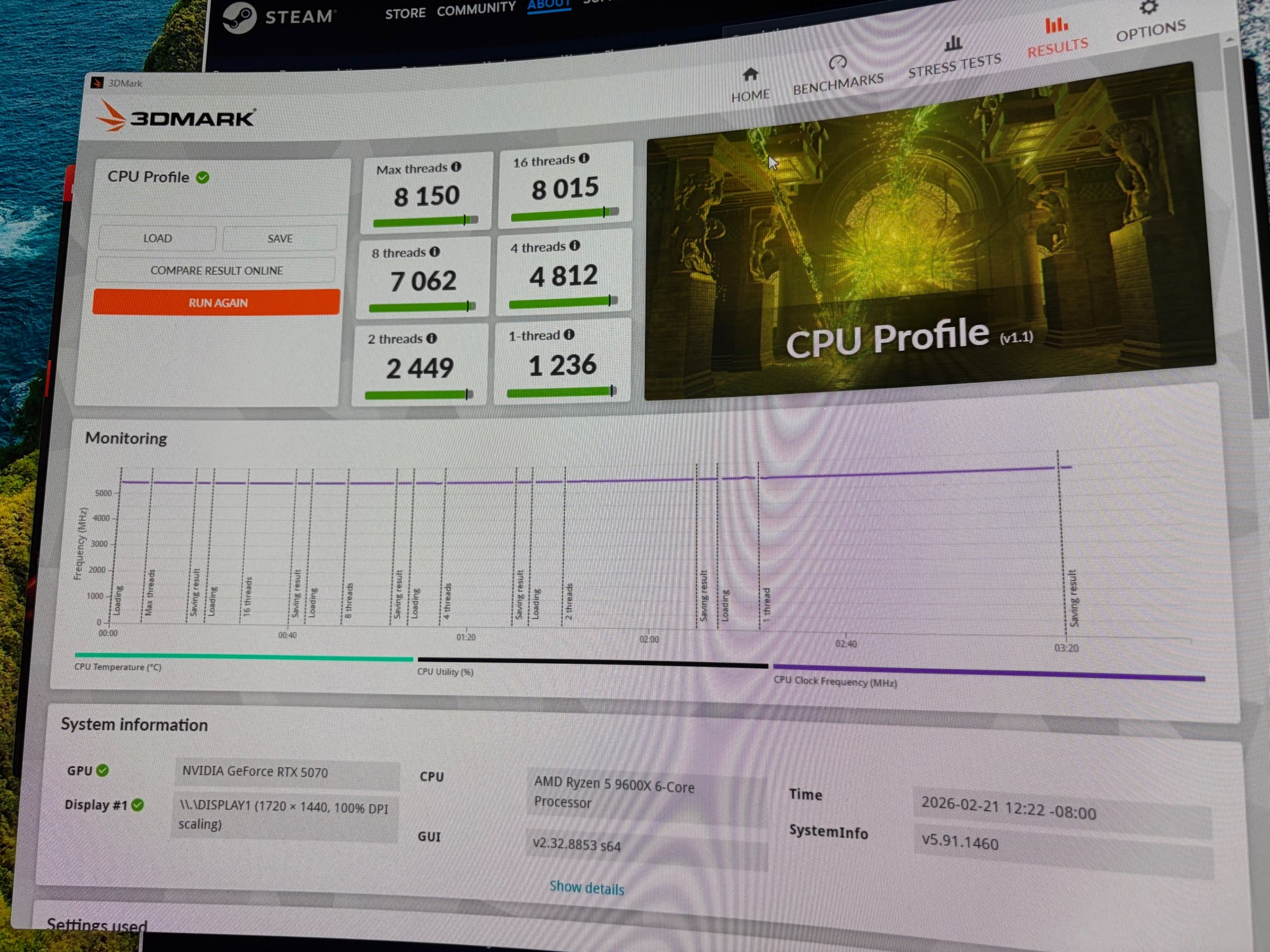Click the green checkmark next to CPU Profile

pyautogui.click(x=203, y=177)
